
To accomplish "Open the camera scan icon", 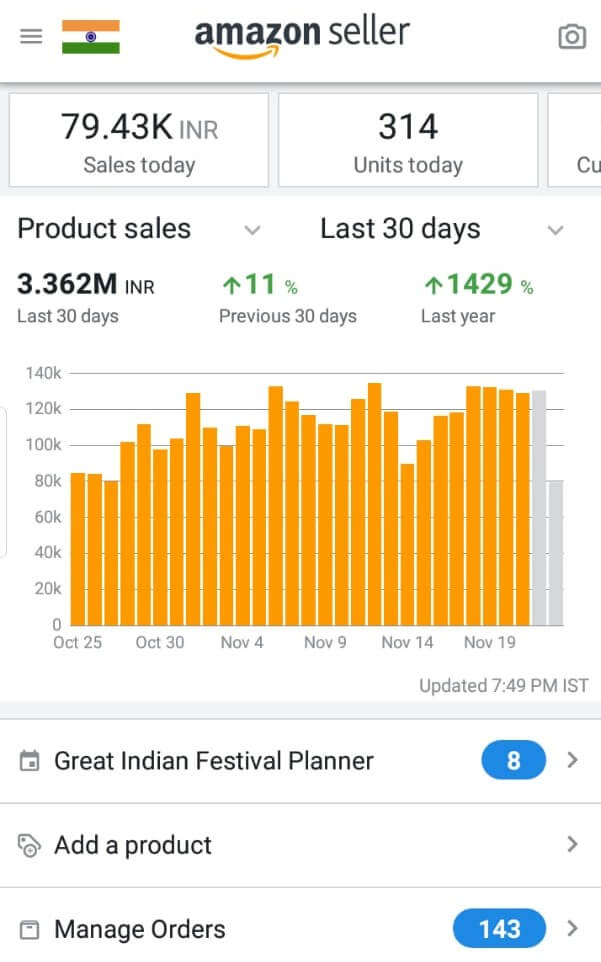I will [x=571, y=37].
